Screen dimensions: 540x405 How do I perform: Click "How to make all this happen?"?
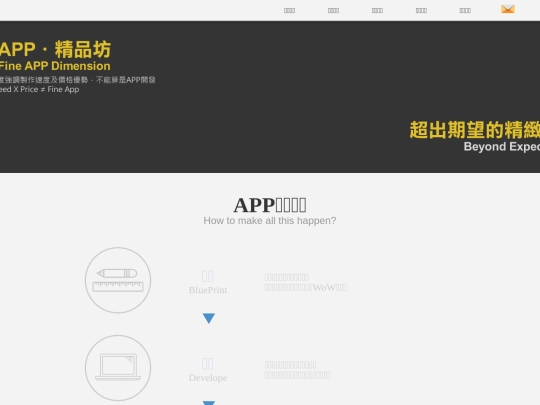(x=270, y=220)
